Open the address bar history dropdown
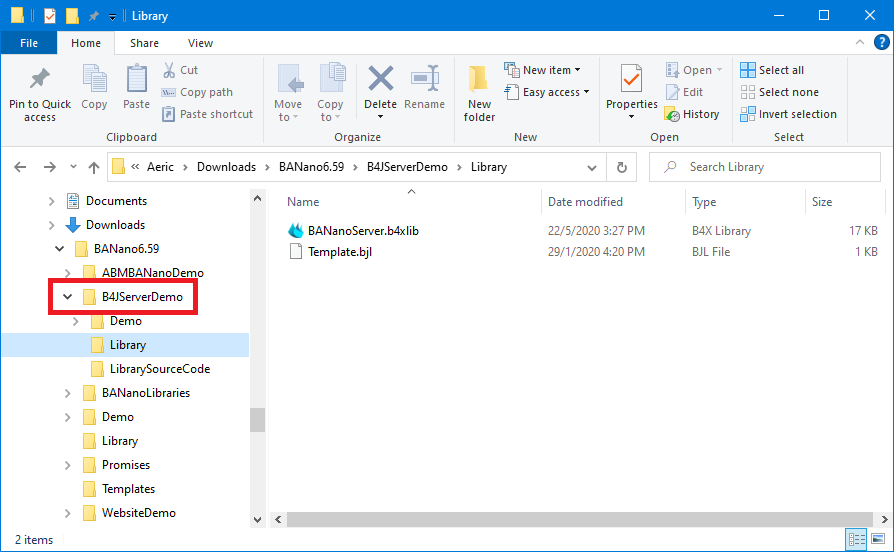Viewport: 894px width, 552px height. tap(592, 168)
